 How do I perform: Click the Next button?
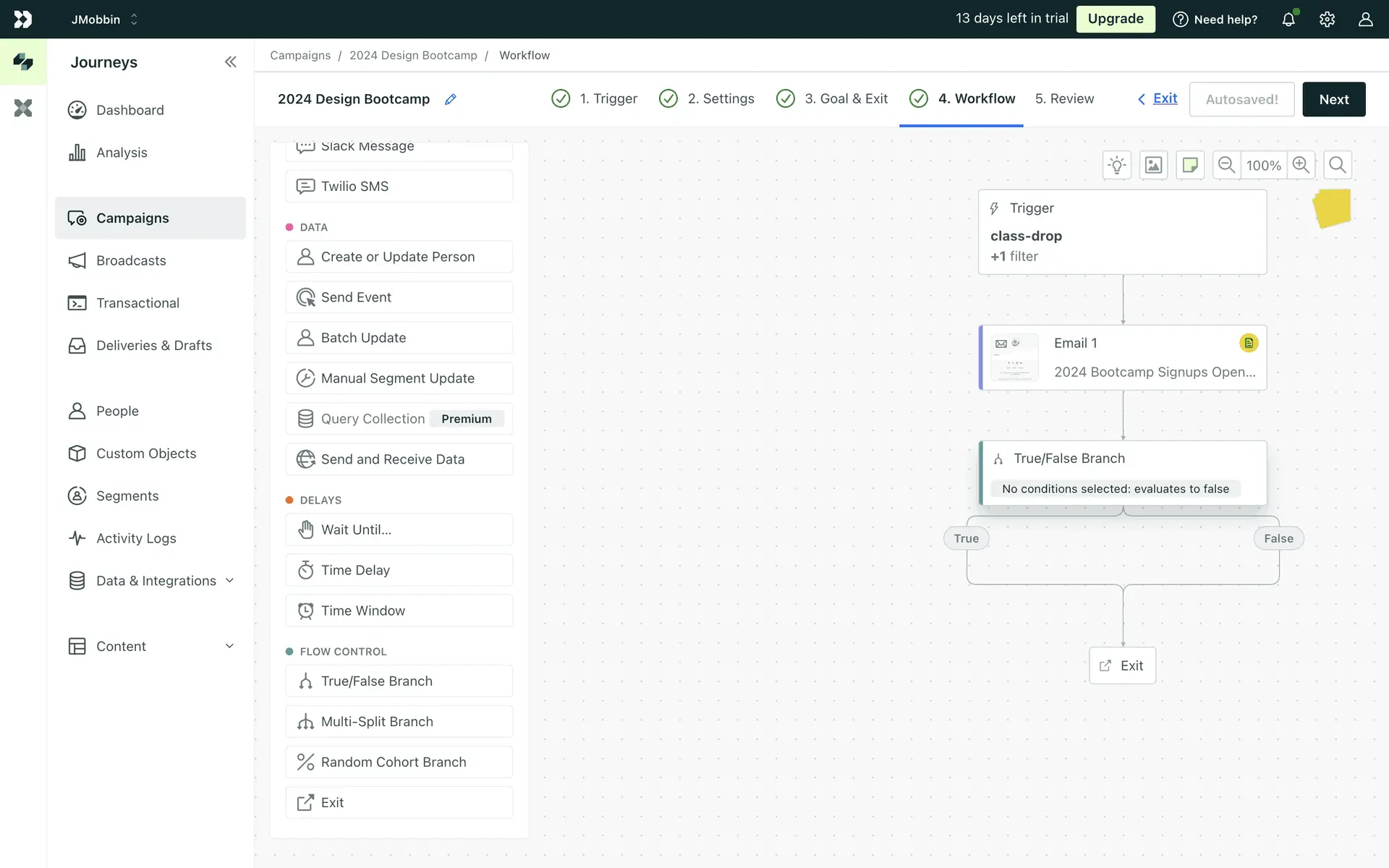pyautogui.click(x=1333, y=99)
